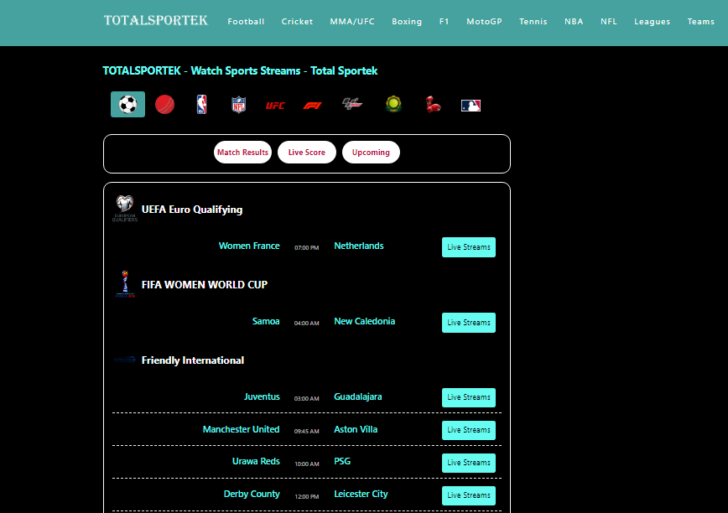This screenshot has width=728, height=513.
Task: Click the Urawa Reds team link
Action: [x=256, y=461]
